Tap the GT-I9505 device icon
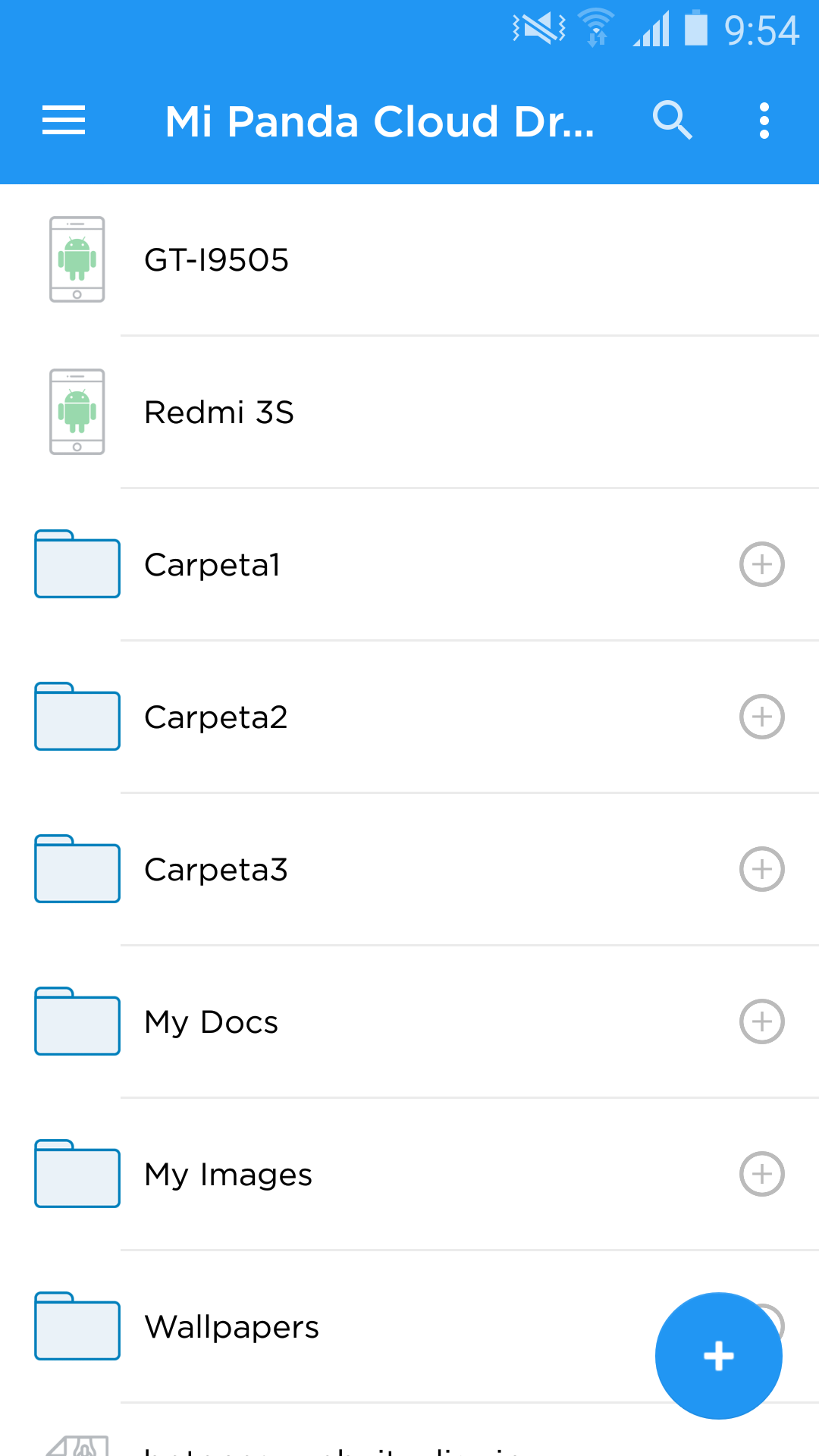This screenshot has width=819, height=1456. (77, 259)
